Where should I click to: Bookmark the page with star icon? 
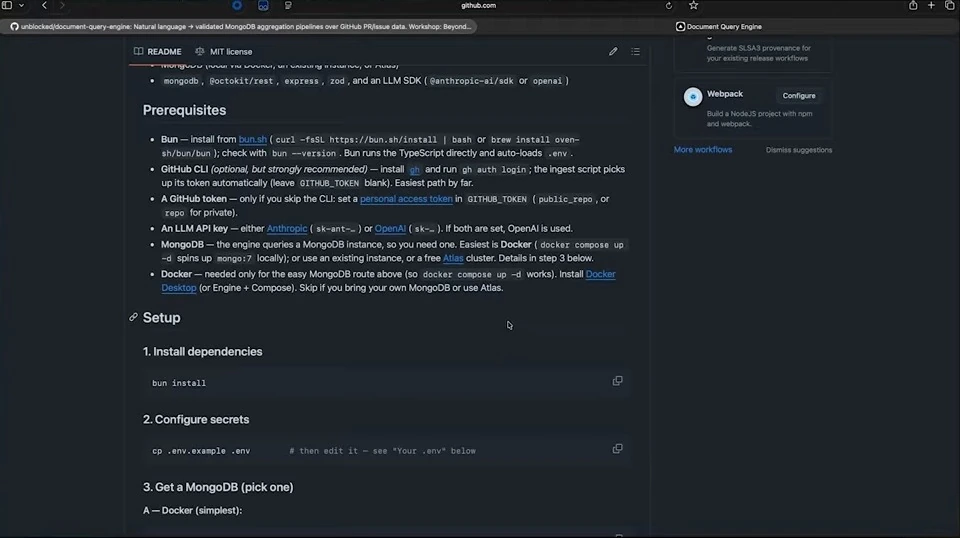point(693,6)
